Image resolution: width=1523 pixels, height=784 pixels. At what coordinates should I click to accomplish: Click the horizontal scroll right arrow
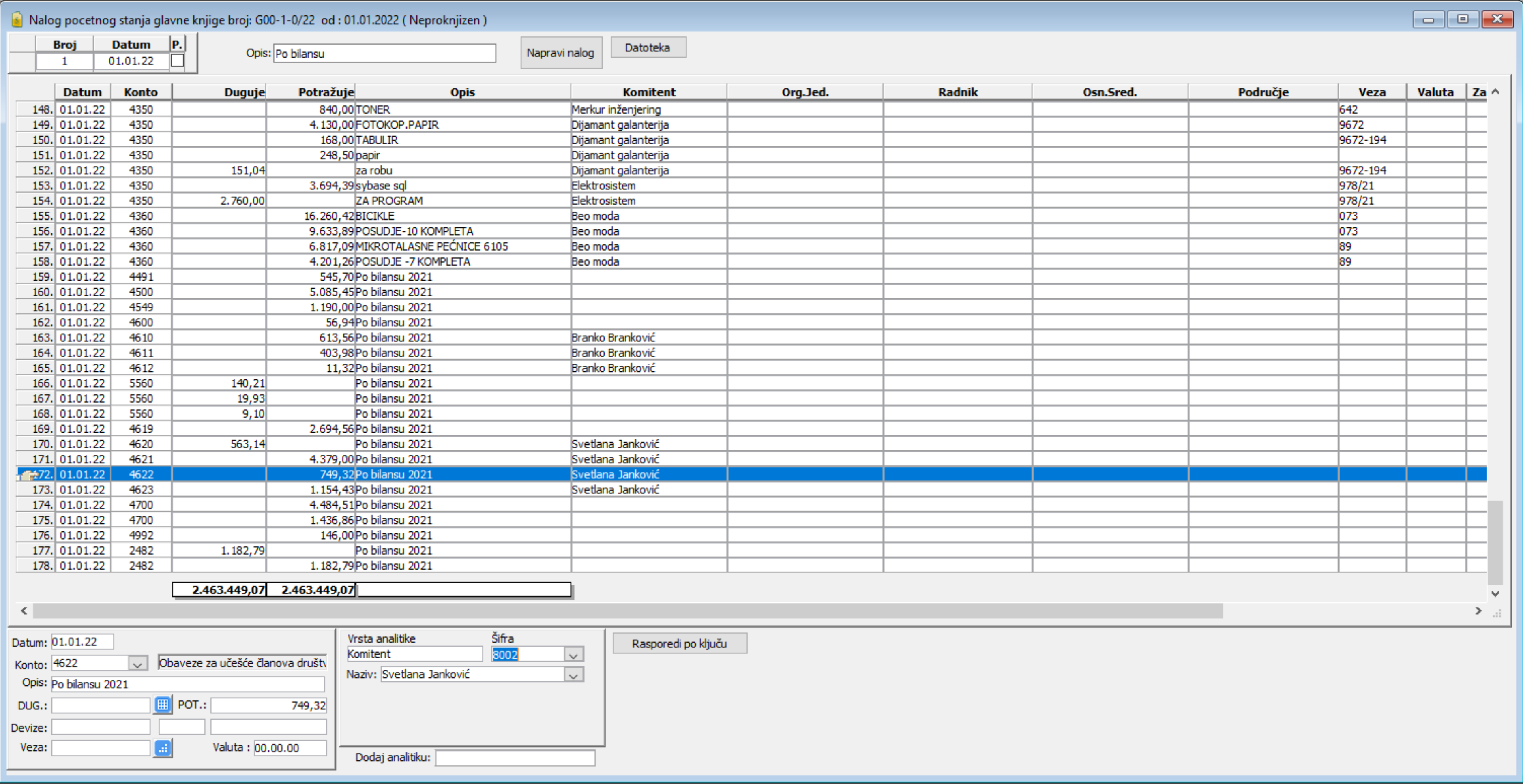pyautogui.click(x=1478, y=611)
